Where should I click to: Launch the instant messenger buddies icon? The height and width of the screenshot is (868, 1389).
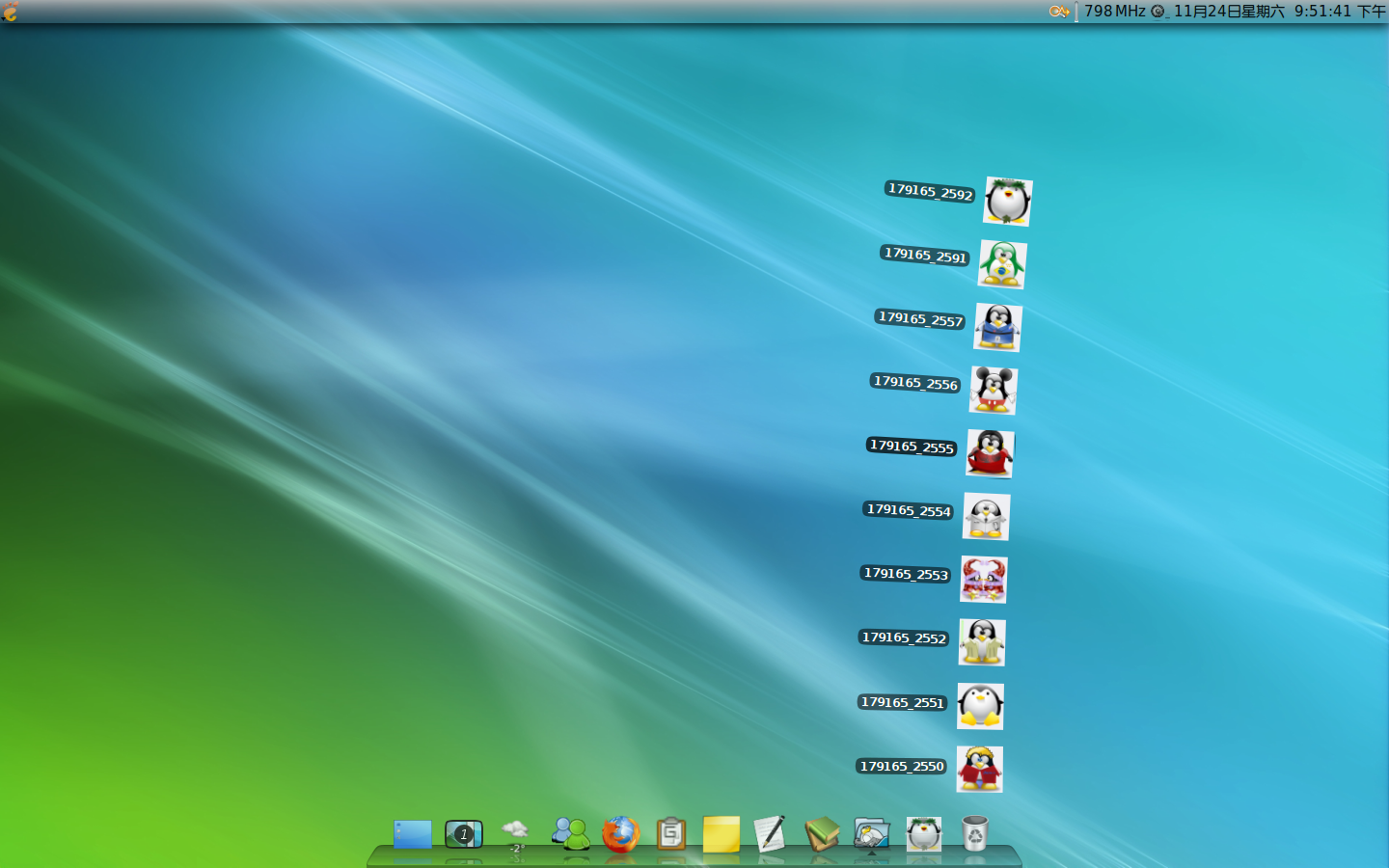point(570,834)
